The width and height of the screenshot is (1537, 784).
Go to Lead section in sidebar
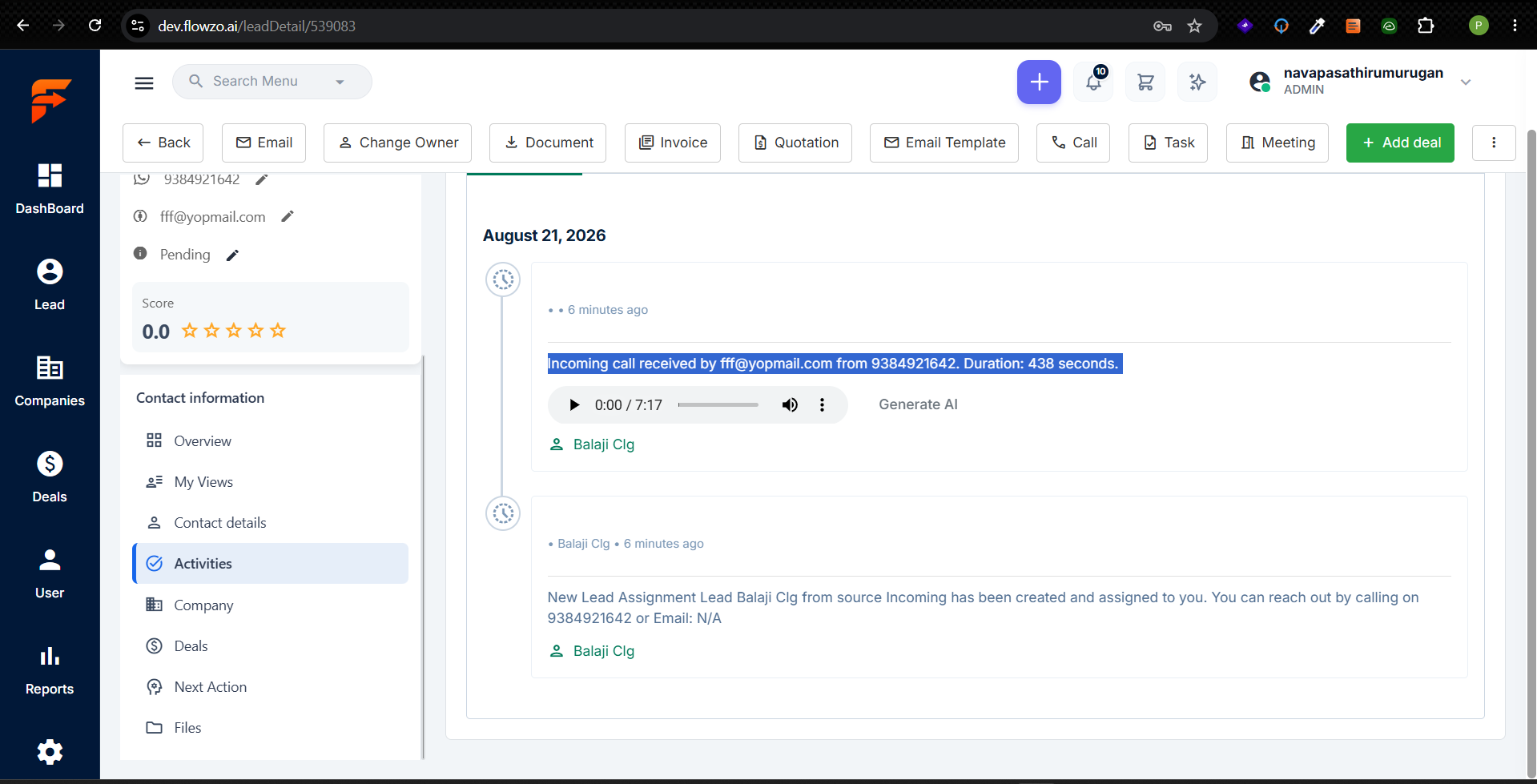coord(50,286)
